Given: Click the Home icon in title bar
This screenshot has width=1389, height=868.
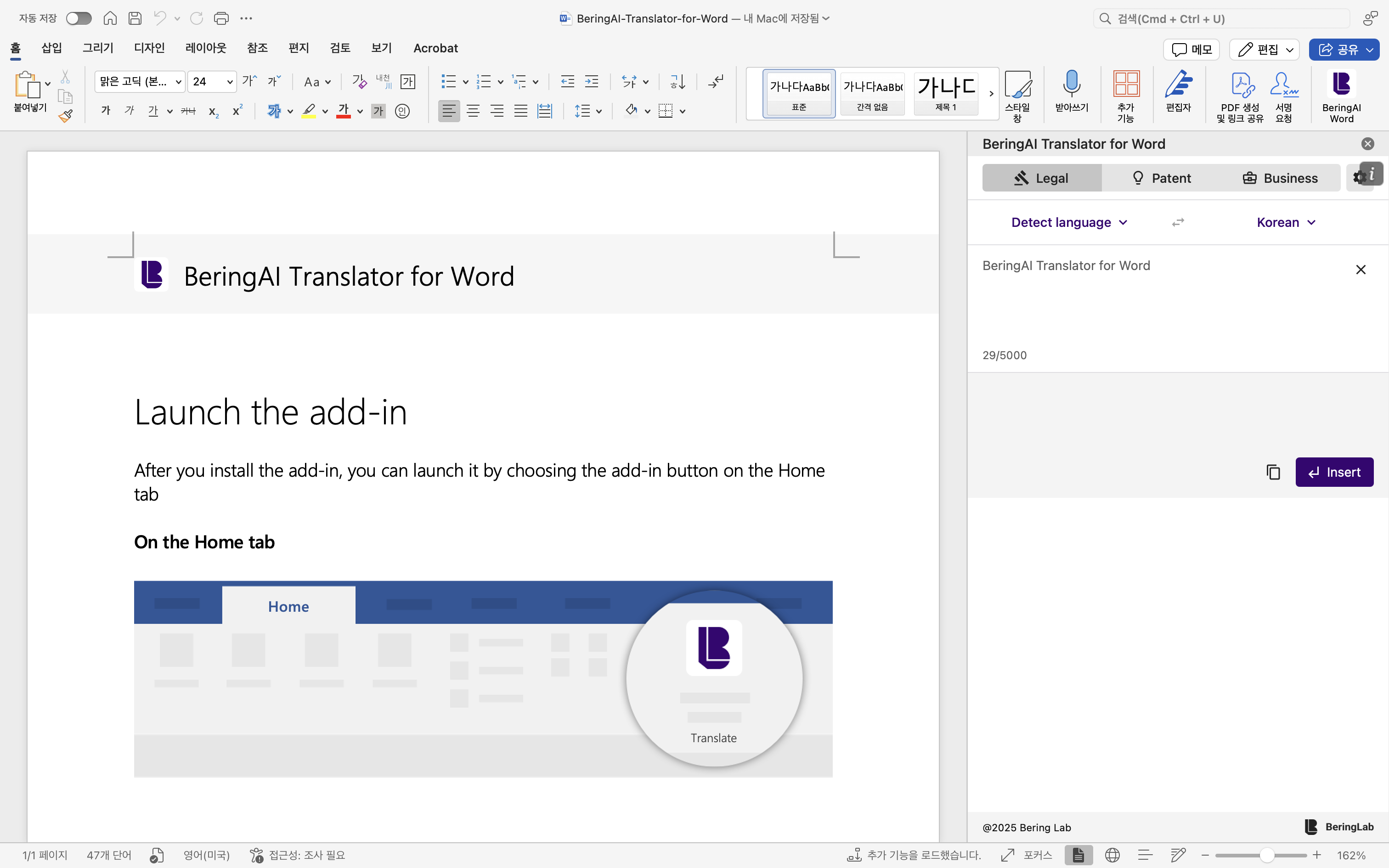Looking at the screenshot, I should coord(110,18).
